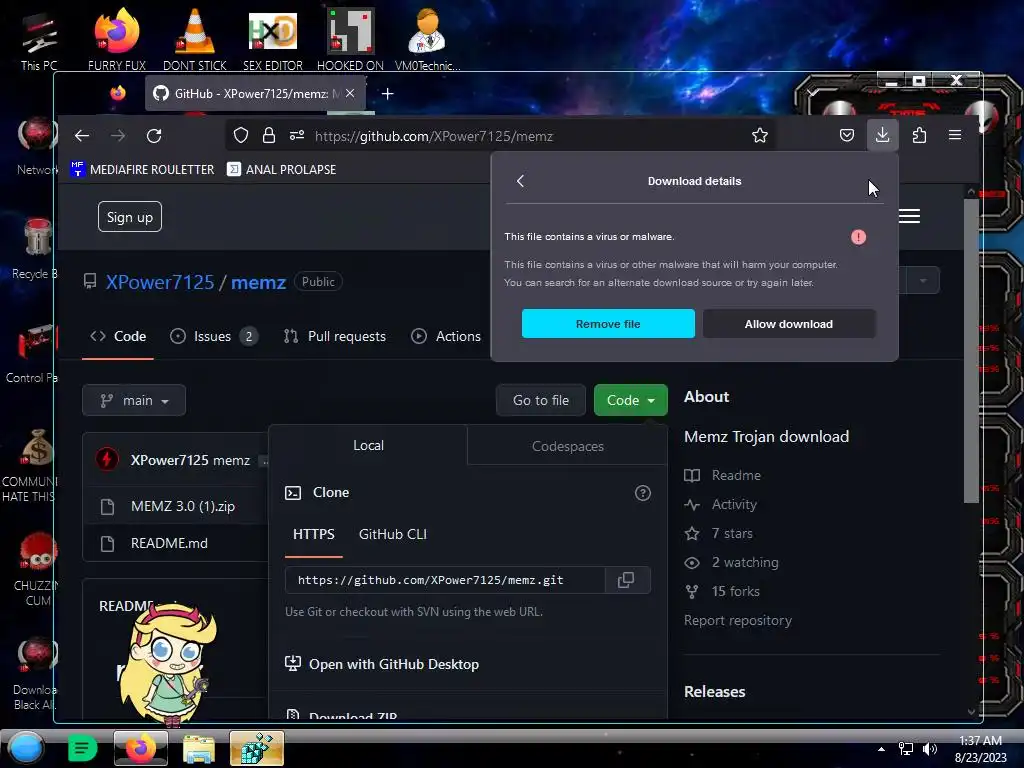Go back from Download details panel
Screen dimensions: 1024x768
[520, 181]
